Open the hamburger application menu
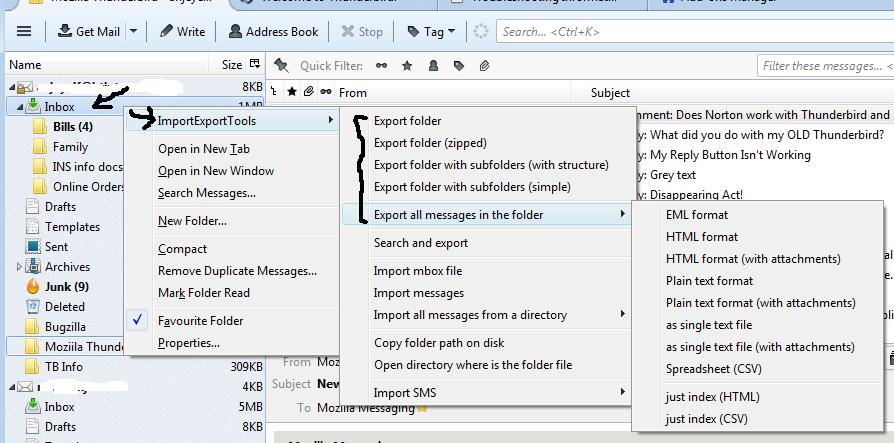This screenshot has width=894, height=443. coord(24,31)
